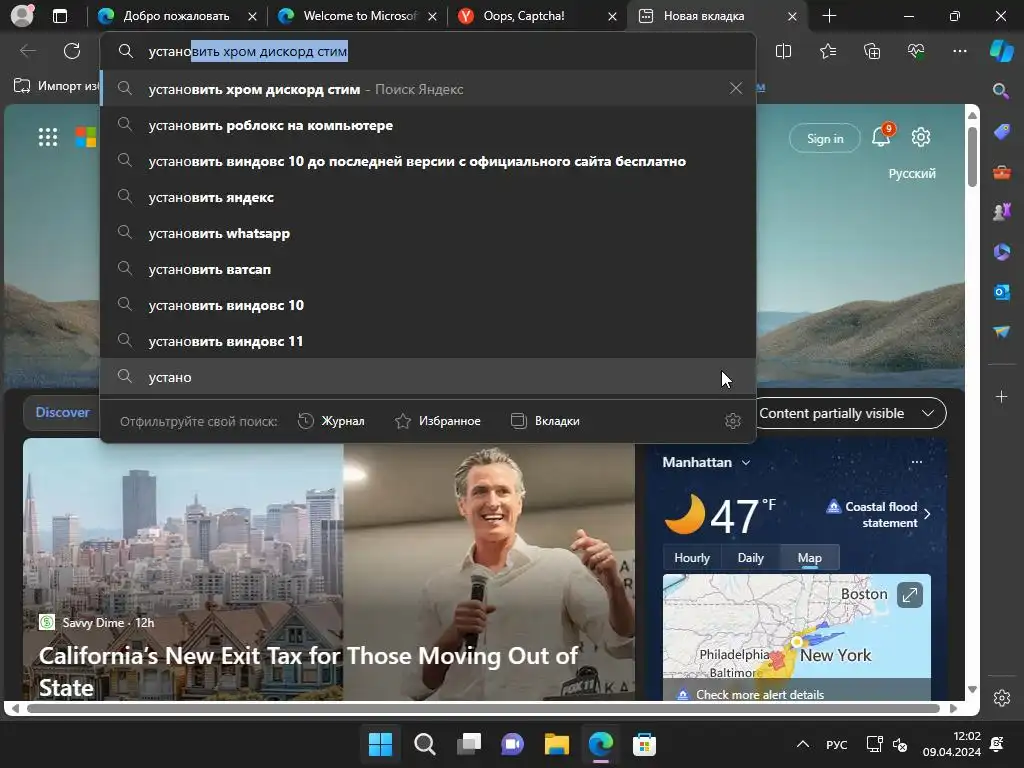This screenshot has height=768, width=1024.
Task: Open weather card more options ellipsis
Action: point(917,462)
